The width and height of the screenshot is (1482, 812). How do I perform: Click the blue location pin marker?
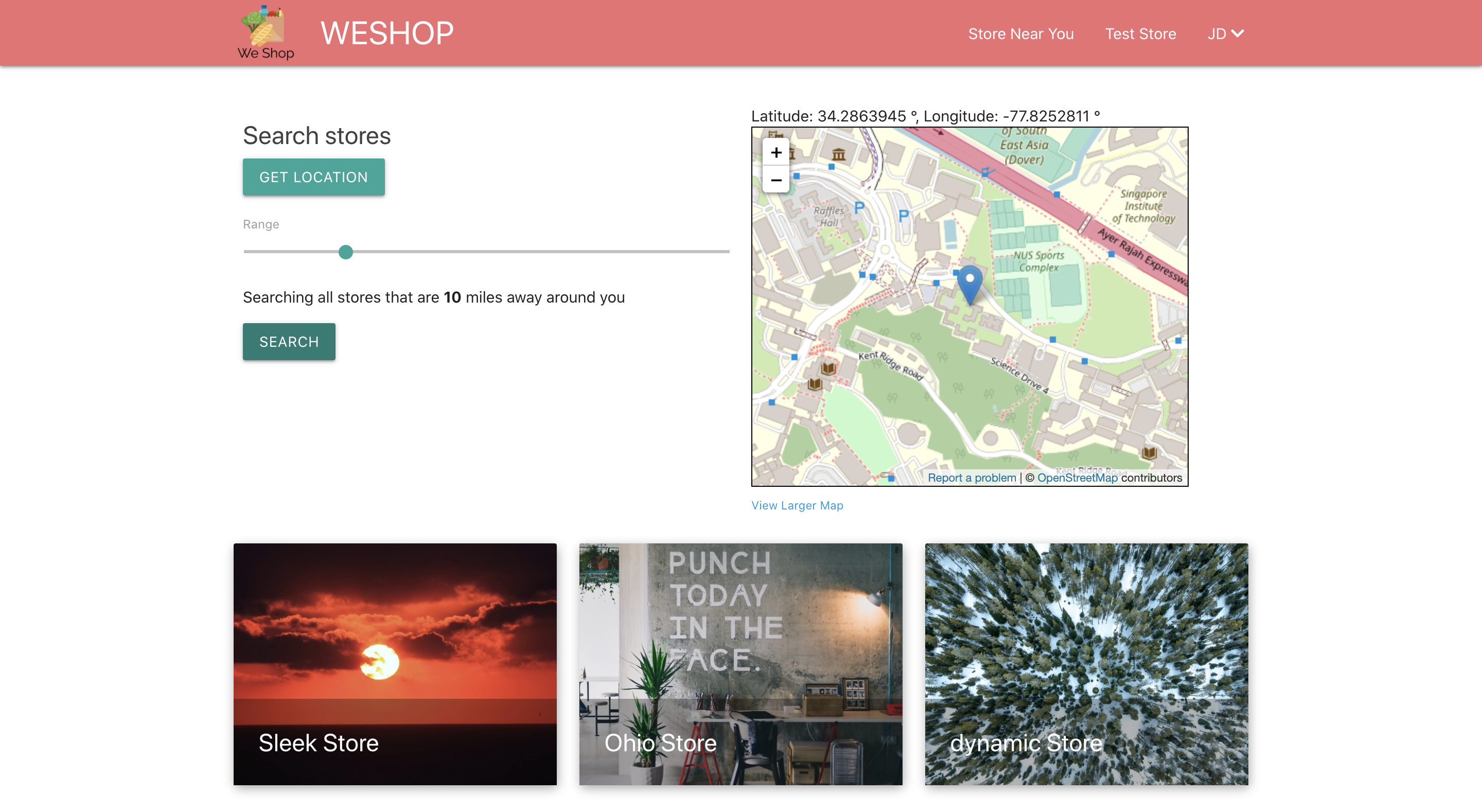pos(969,283)
